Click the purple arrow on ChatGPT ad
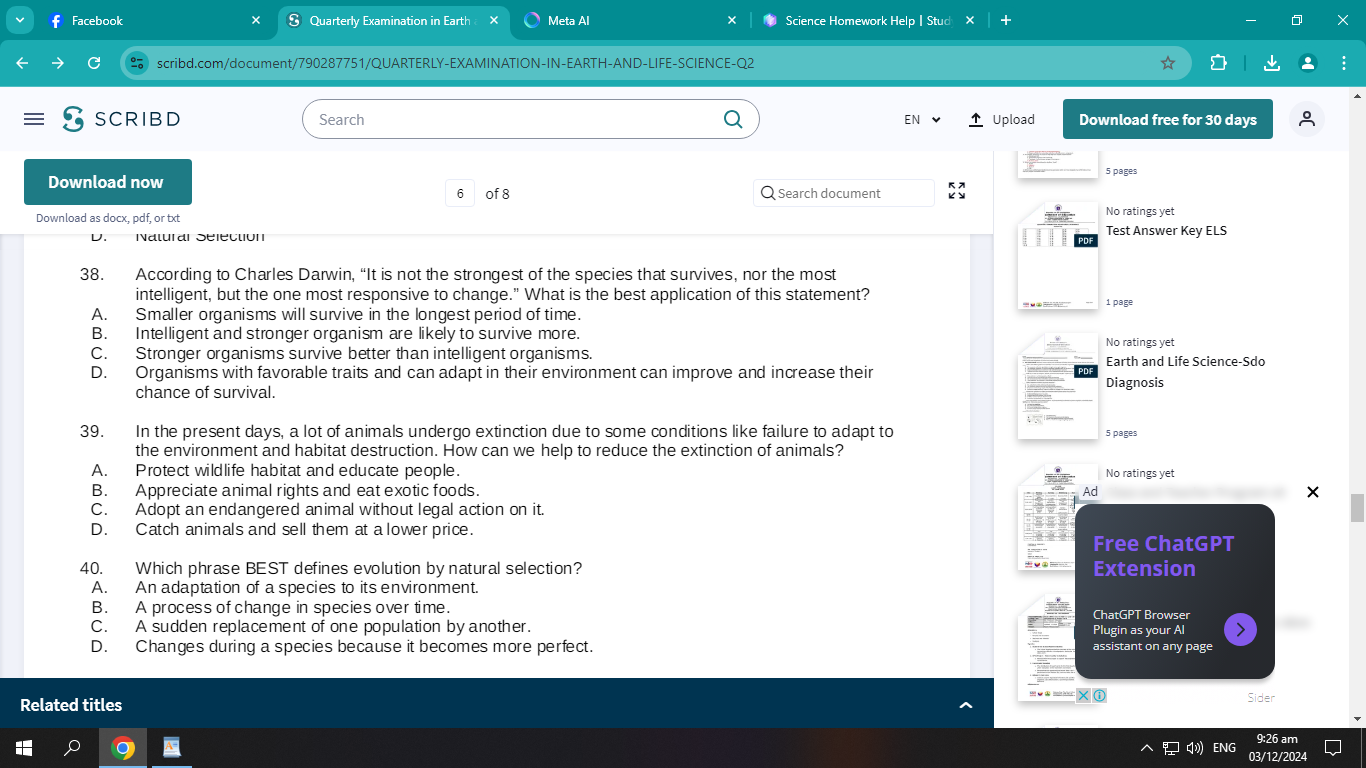1366x768 pixels. [1240, 629]
